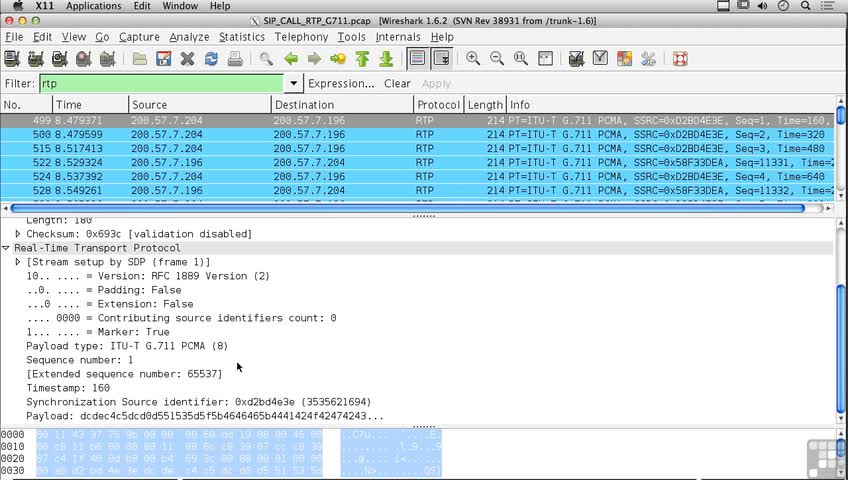Open the Apple menu
The image size is (848, 480).
[x=17, y=6]
